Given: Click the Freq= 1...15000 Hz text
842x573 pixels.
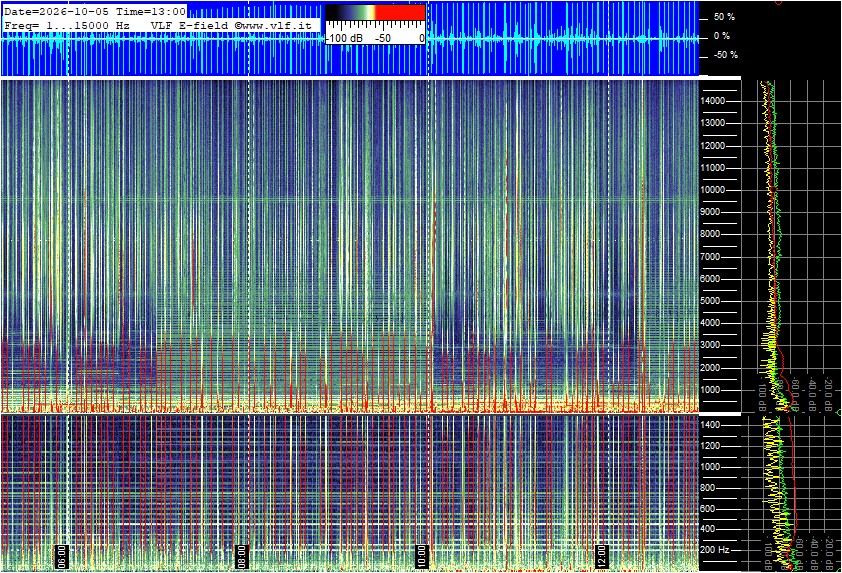Looking at the screenshot, I should tap(67, 25).
